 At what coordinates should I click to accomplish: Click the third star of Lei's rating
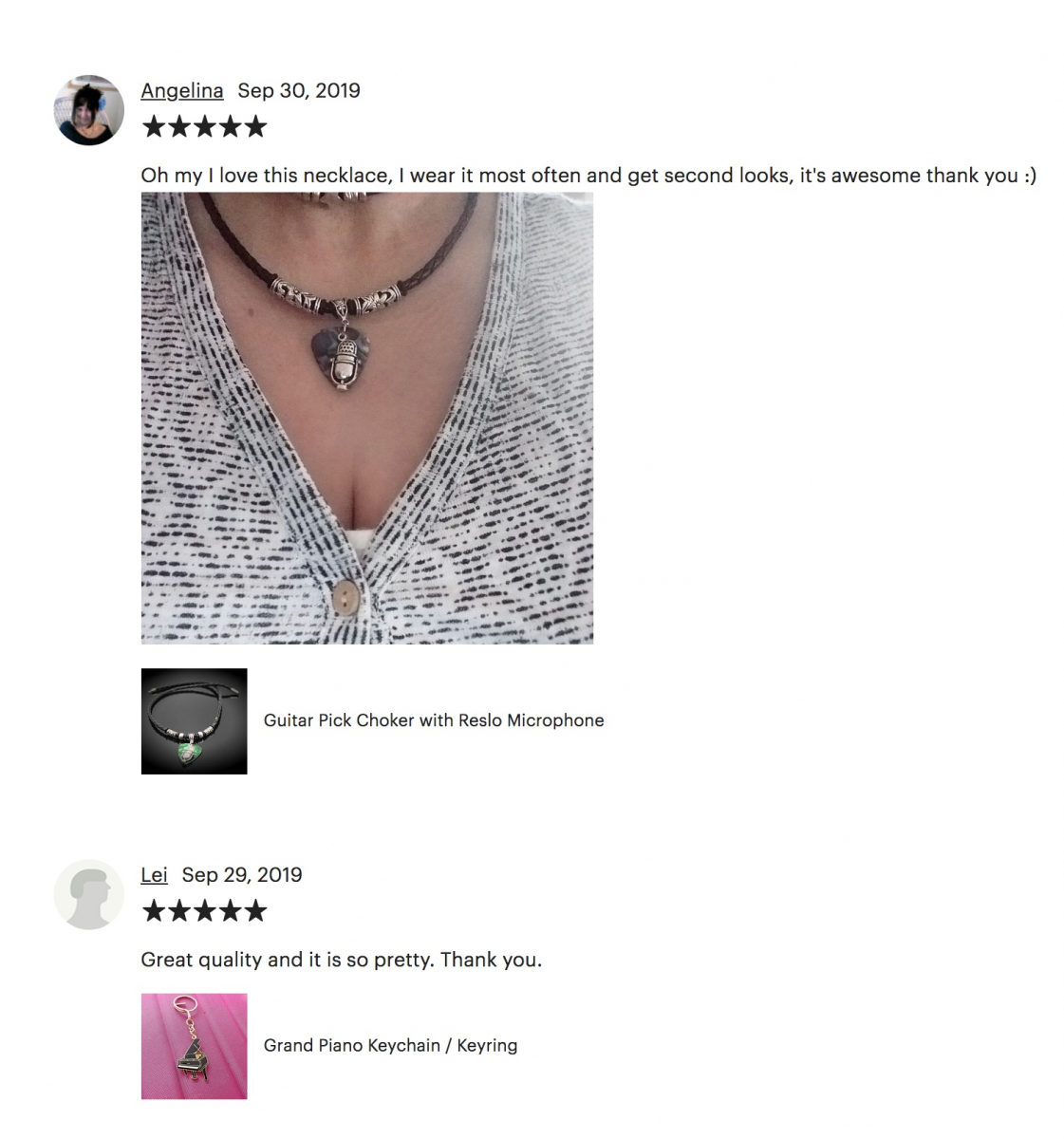(x=204, y=912)
